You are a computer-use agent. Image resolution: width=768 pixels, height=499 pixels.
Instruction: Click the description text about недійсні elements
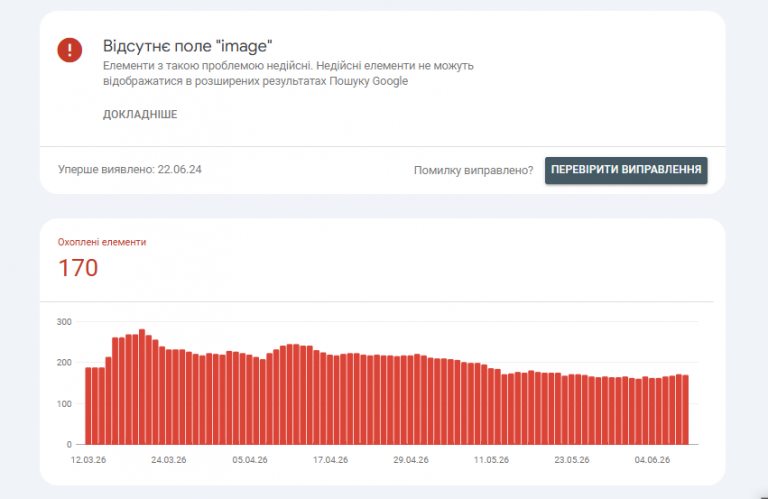288,73
